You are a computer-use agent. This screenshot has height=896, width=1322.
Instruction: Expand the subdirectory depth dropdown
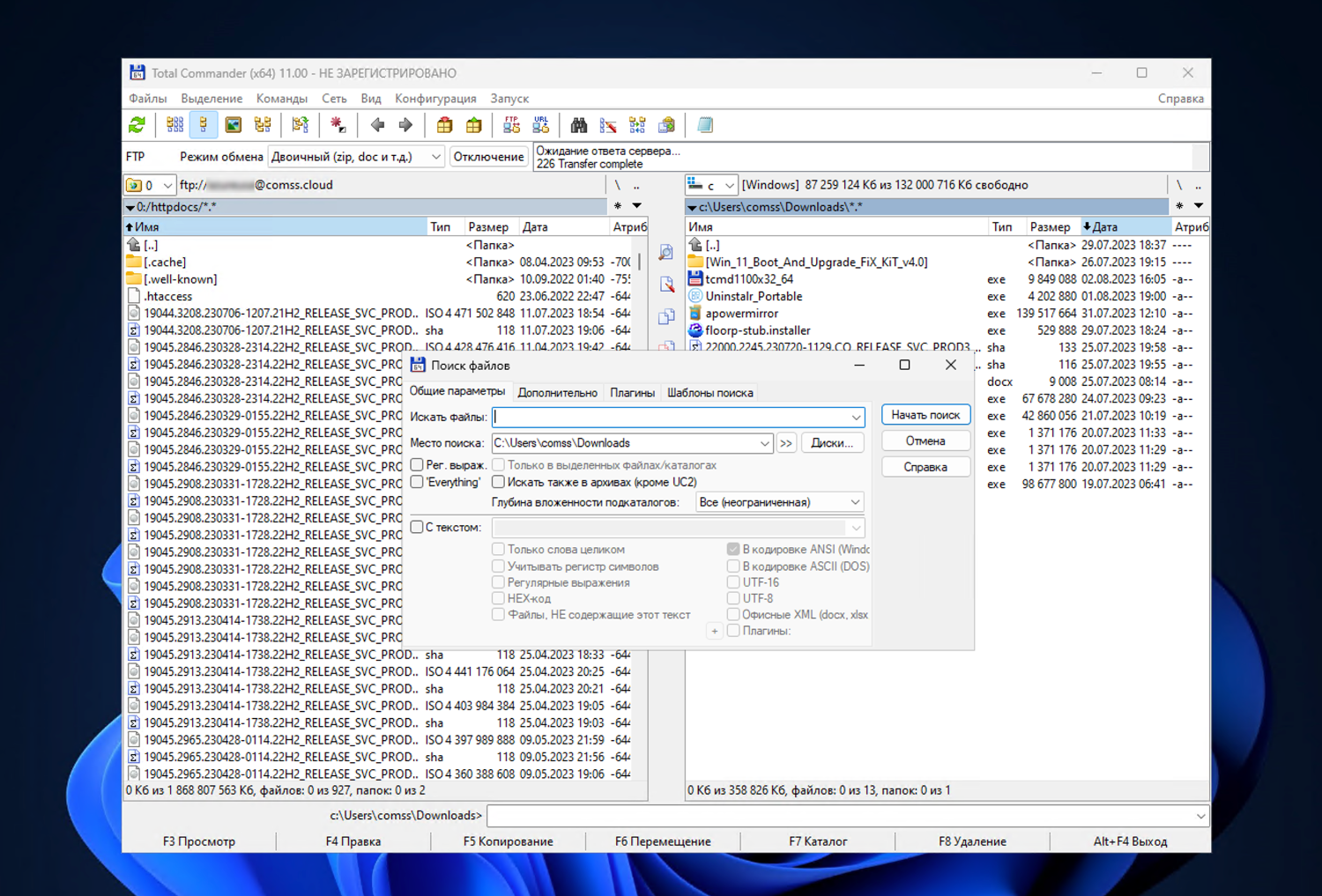(779, 502)
